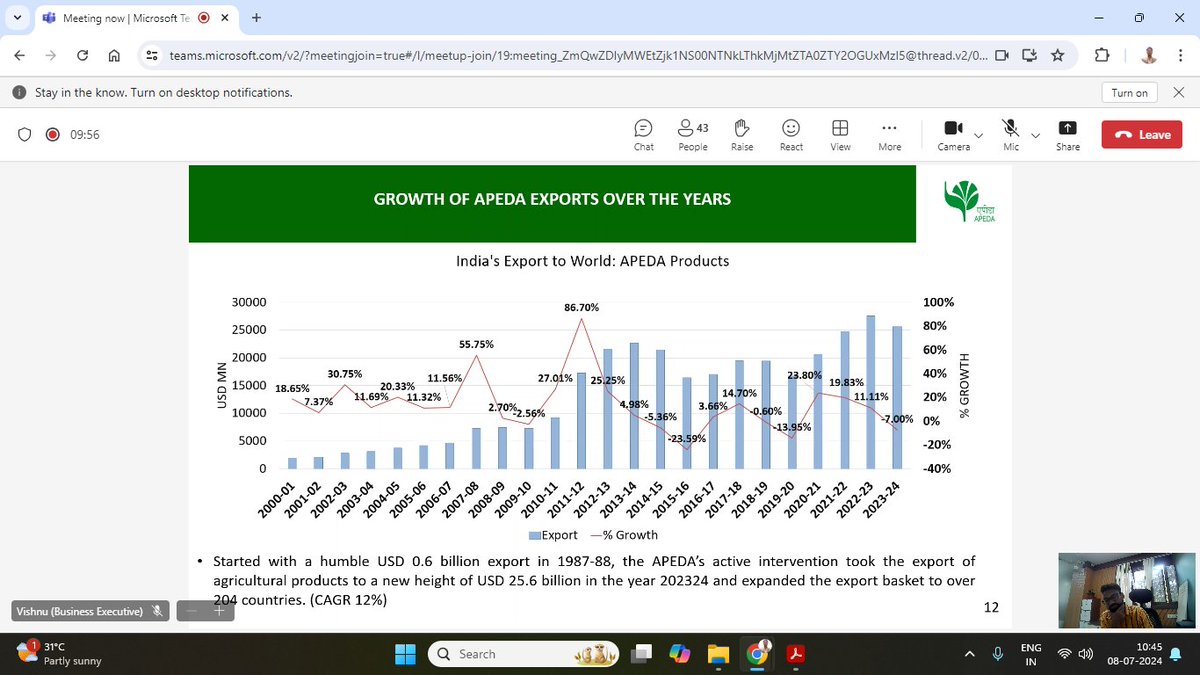Image resolution: width=1200 pixels, height=675 pixels.
Task: Open the More actions menu
Action: (889, 135)
